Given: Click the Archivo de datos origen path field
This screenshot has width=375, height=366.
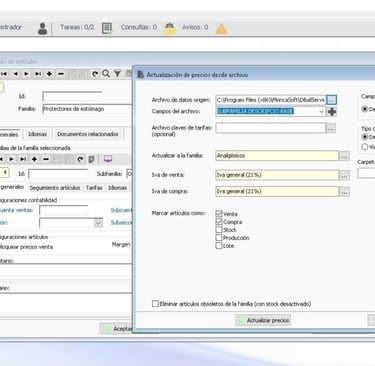Looking at the screenshot, I should pyautogui.click(x=270, y=100).
